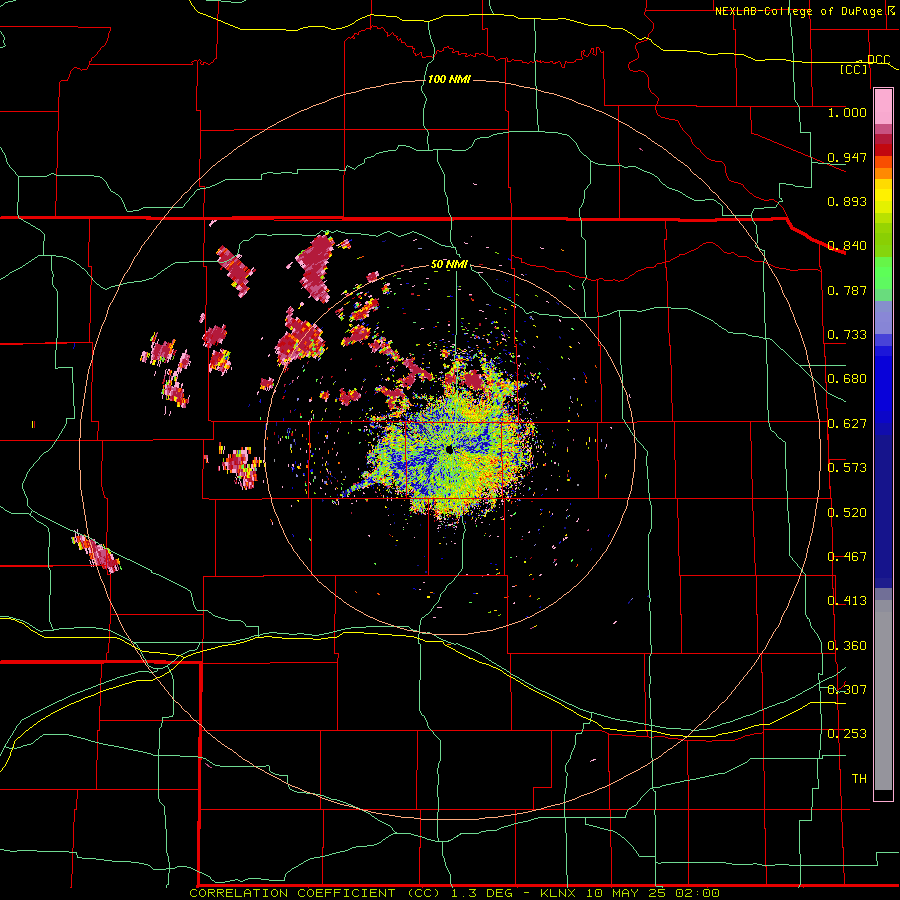Viewport: 900px width, 900px height.
Task: Click the 0.520 legend value
Action: click(x=847, y=513)
